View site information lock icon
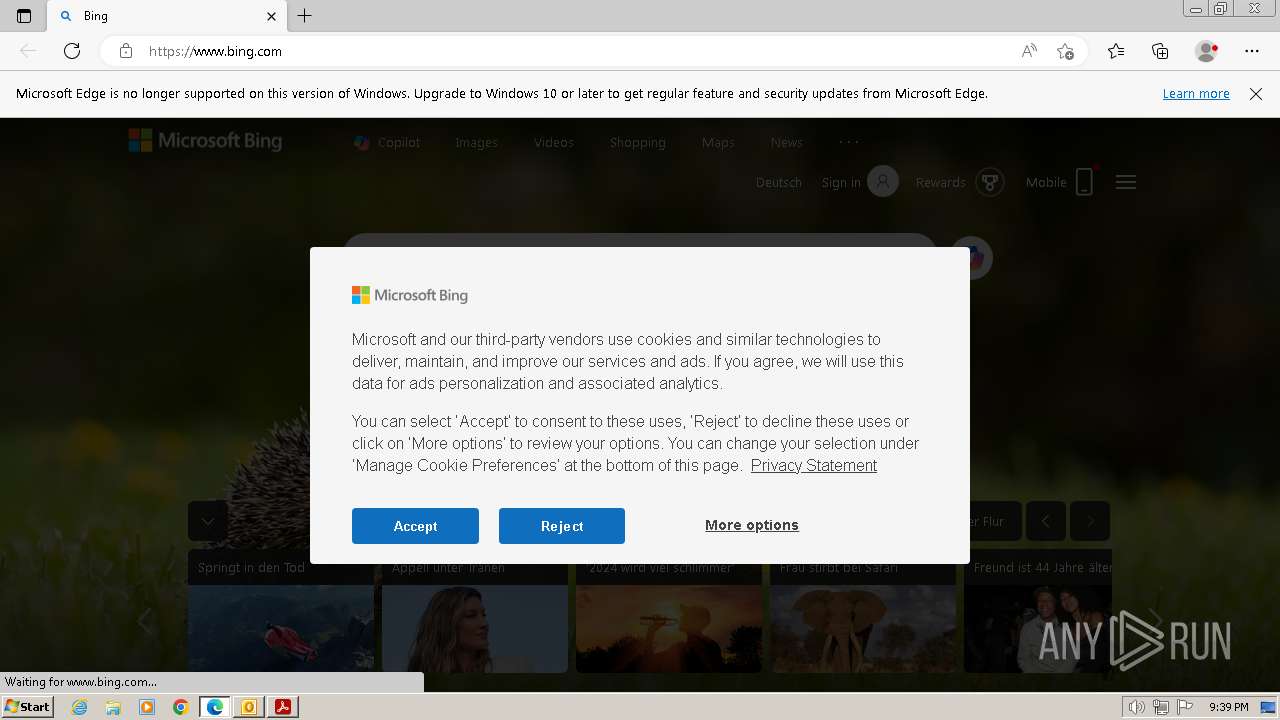The height and width of the screenshot is (720, 1280). point(126,51)
